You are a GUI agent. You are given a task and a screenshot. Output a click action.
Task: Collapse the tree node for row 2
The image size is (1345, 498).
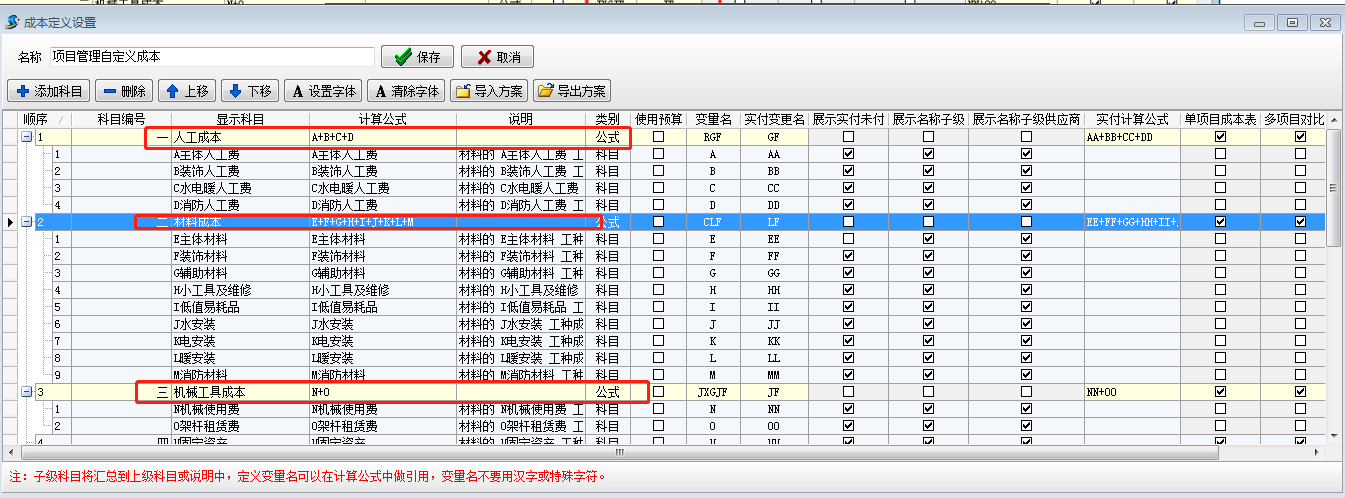coord(27,221)
